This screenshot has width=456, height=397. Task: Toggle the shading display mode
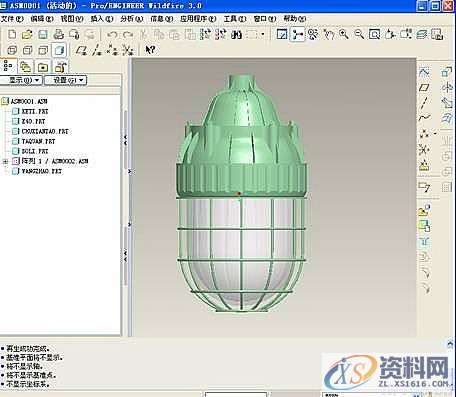point(59,50)
